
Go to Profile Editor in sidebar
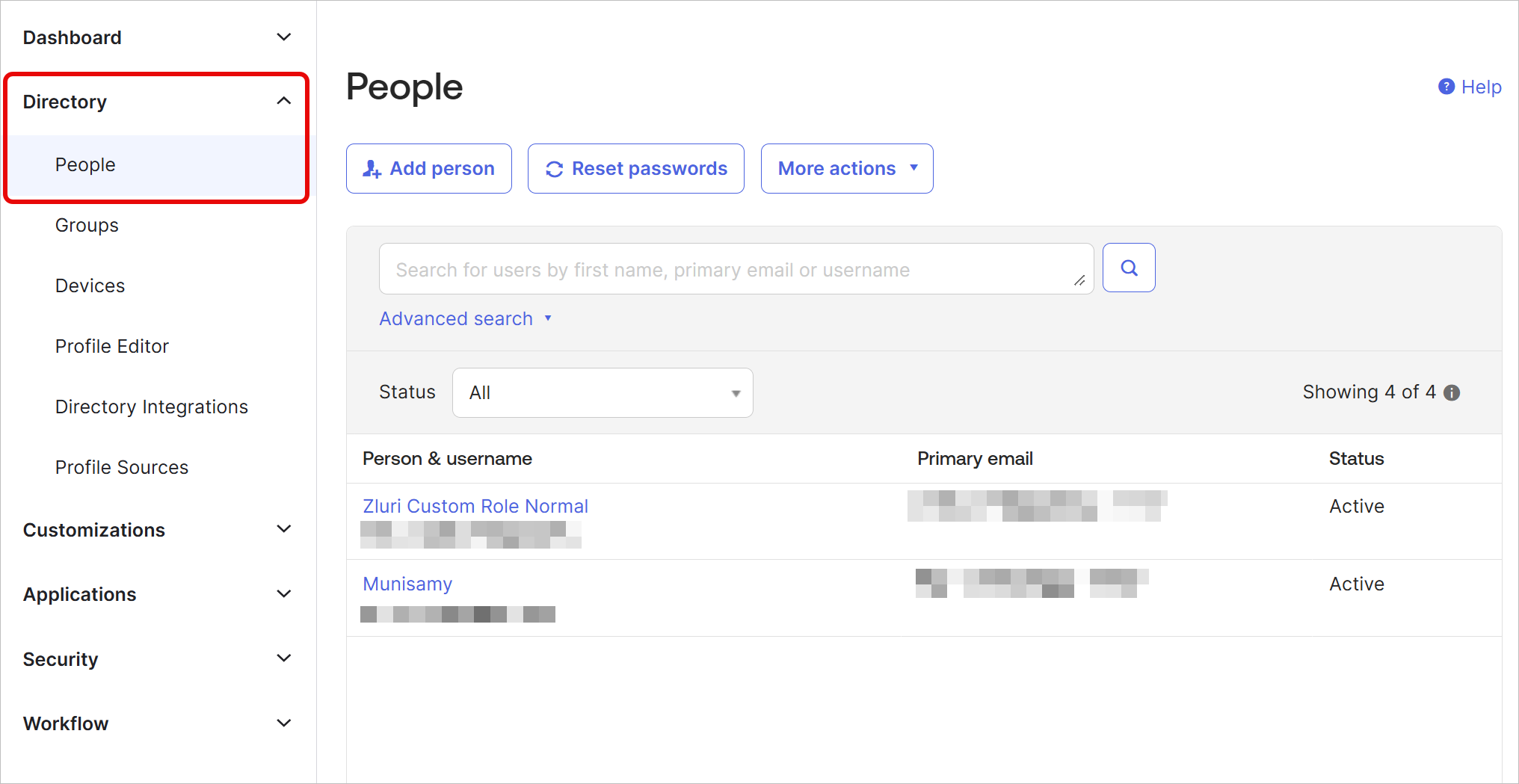tap(112, 346)
